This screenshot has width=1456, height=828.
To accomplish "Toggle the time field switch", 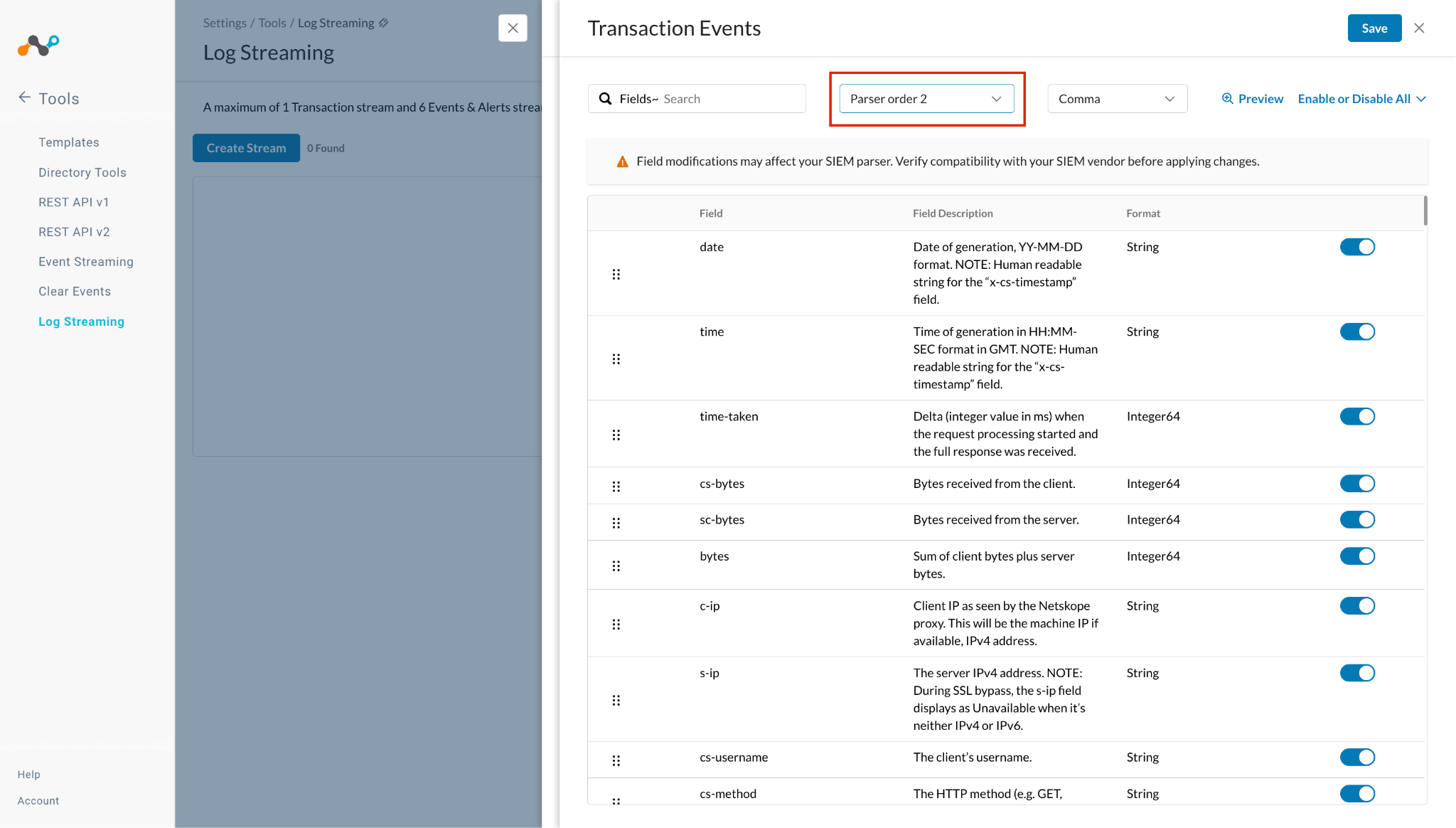I will click(1357, 331).
